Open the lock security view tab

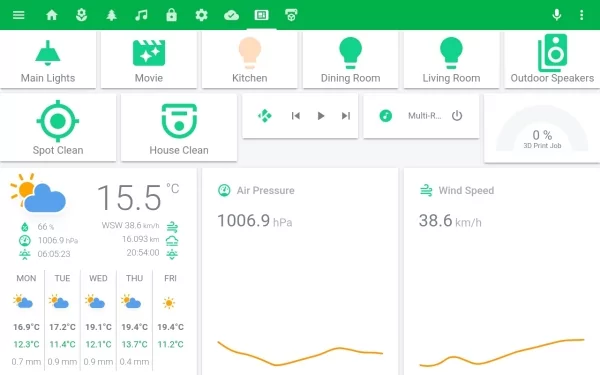(x=171, y=15)
